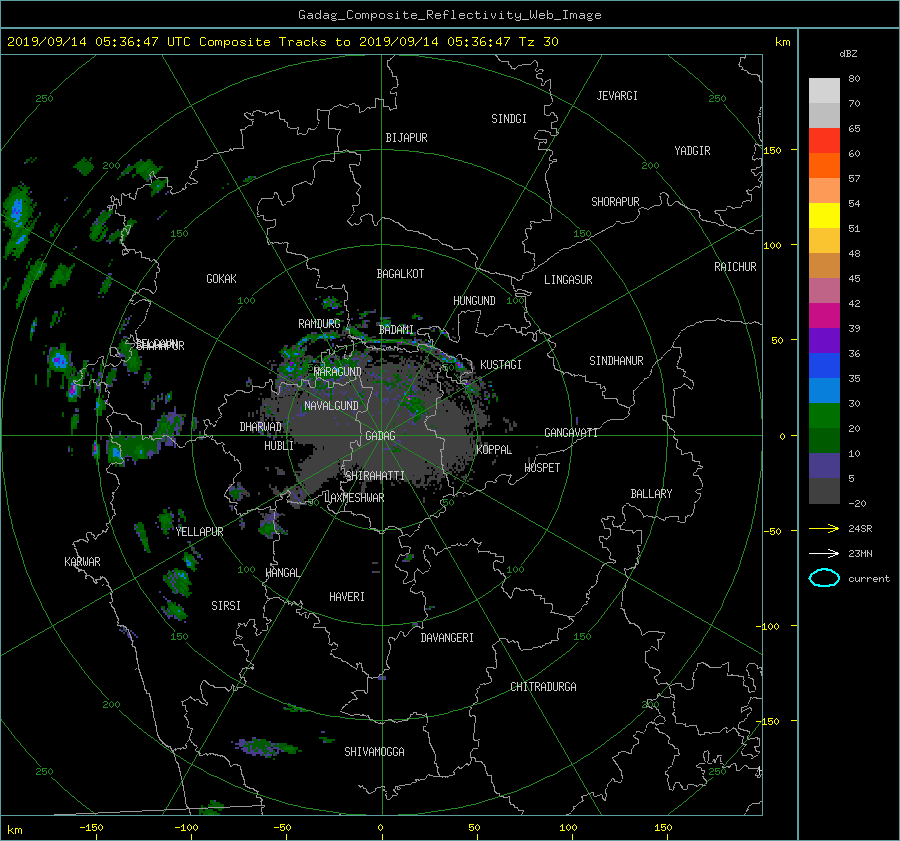Click the '23MN' legend label
Viewport: 900px width, 841px height.
[x=860, y=553]
